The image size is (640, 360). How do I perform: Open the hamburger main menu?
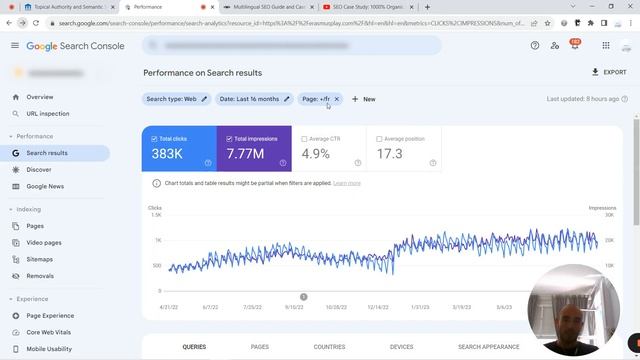click(15, 45)
